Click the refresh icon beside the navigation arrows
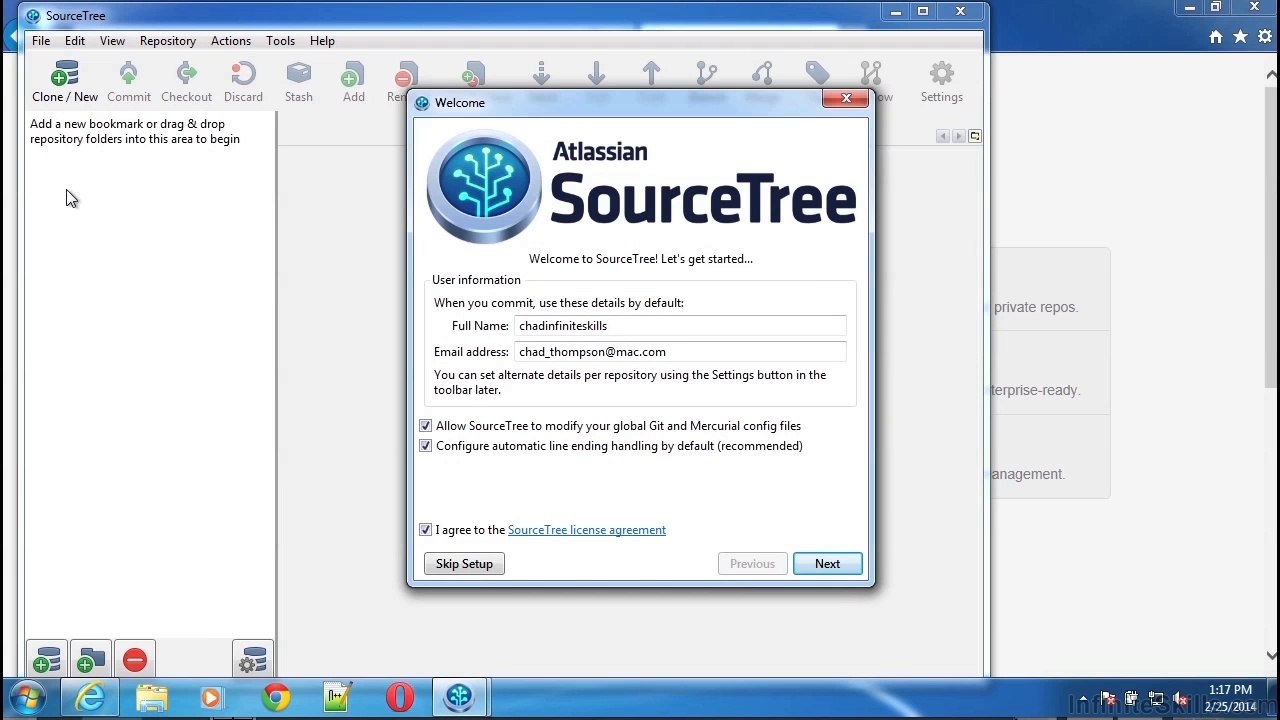 tap(975, 136)
